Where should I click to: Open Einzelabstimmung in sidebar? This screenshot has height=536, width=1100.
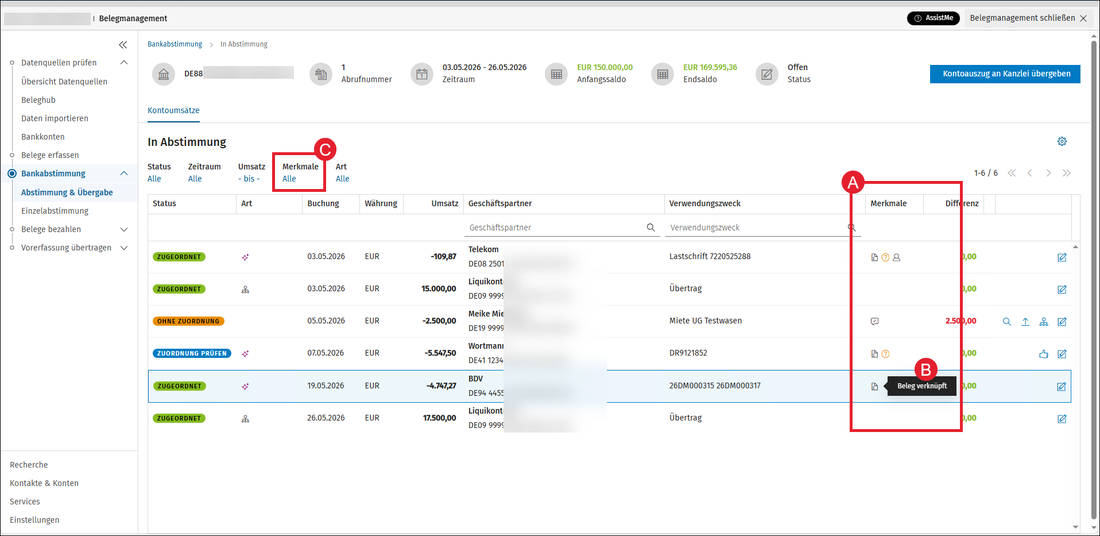(55, 210)
